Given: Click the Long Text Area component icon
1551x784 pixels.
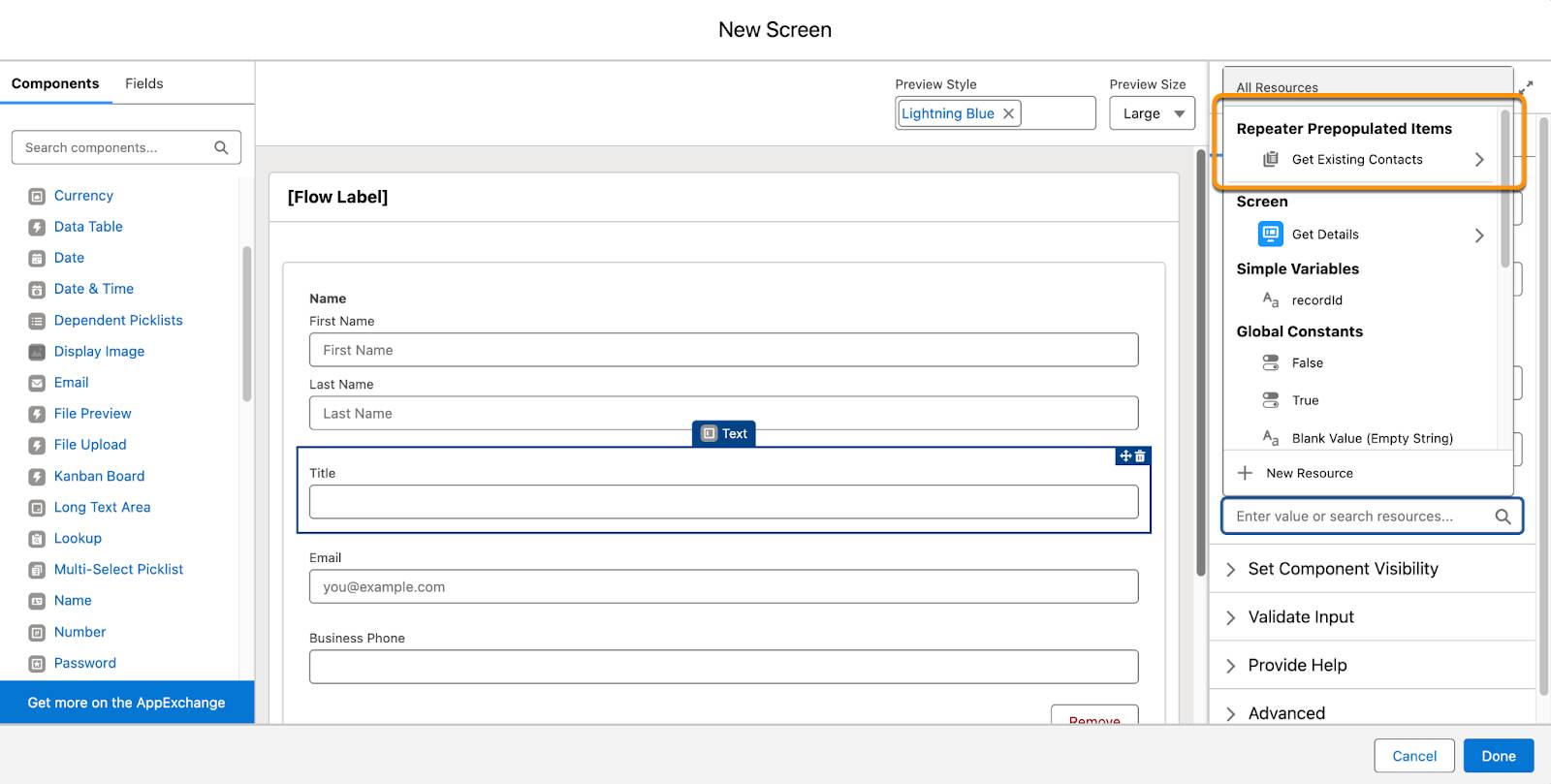Looking at the screenshot, I should pyautogui.click(x=37, y=508).
